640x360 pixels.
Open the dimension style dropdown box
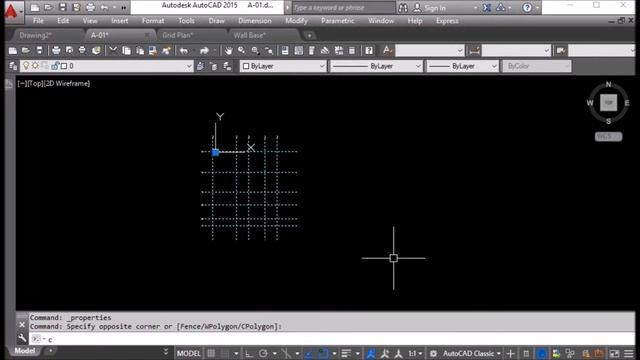click(516, 51)
